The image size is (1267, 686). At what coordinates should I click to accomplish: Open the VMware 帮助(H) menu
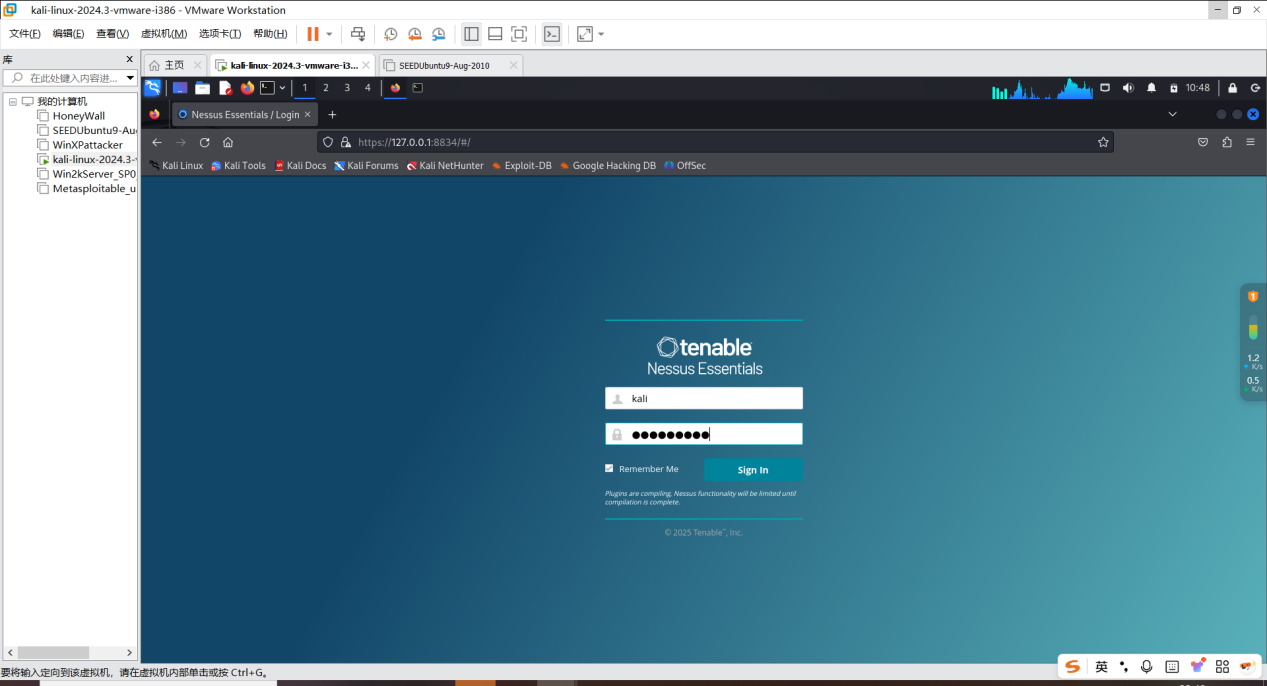(x=270, y=34)
